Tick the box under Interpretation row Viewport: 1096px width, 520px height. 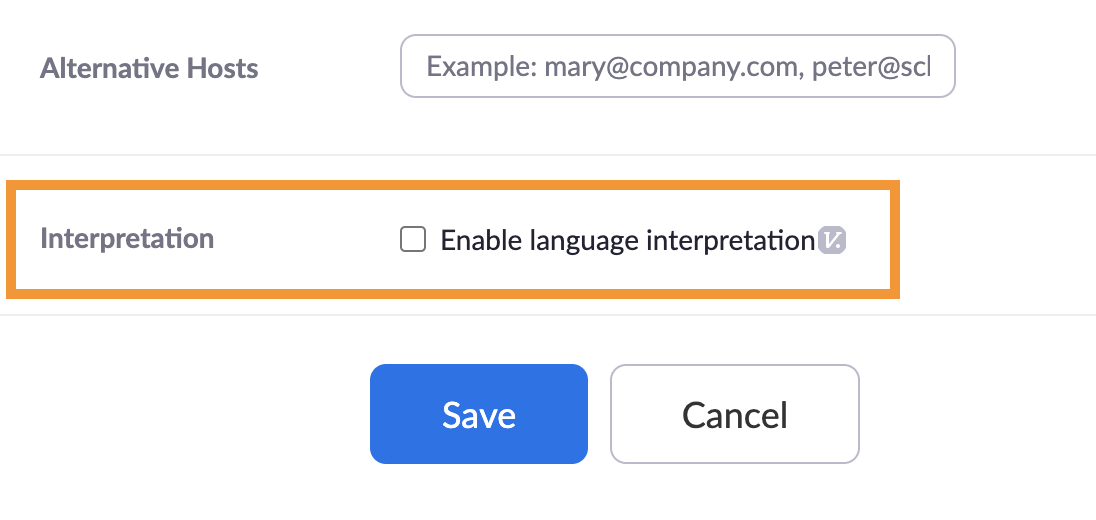tap(412, 239)
